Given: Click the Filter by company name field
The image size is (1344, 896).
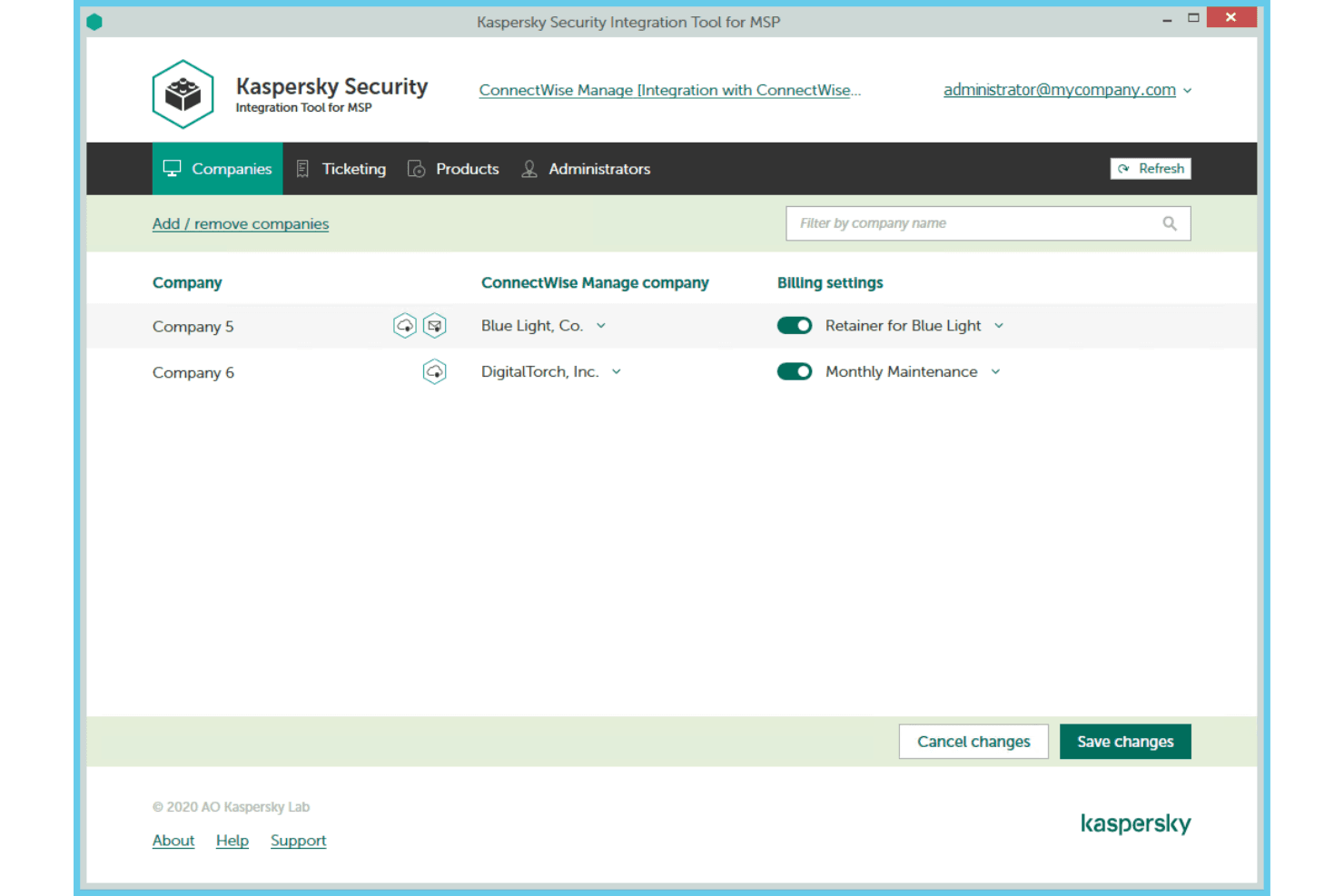Looking at the screenshot, I should point(988,223).
